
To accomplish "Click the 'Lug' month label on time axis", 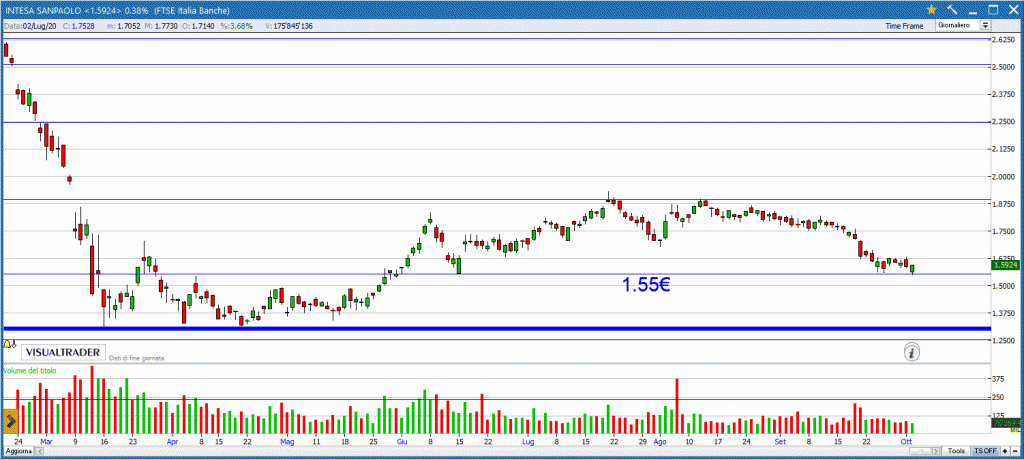I will 528,441.
